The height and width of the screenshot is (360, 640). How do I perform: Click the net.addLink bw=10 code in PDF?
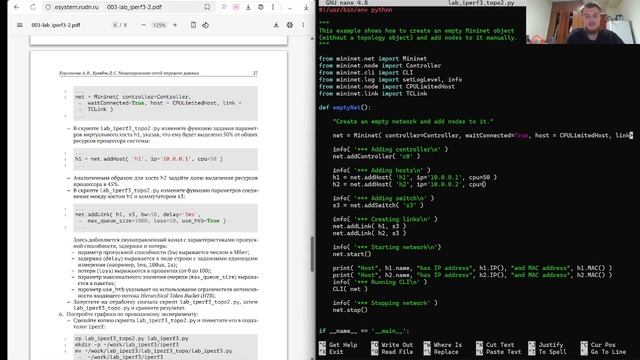point(150,218)
